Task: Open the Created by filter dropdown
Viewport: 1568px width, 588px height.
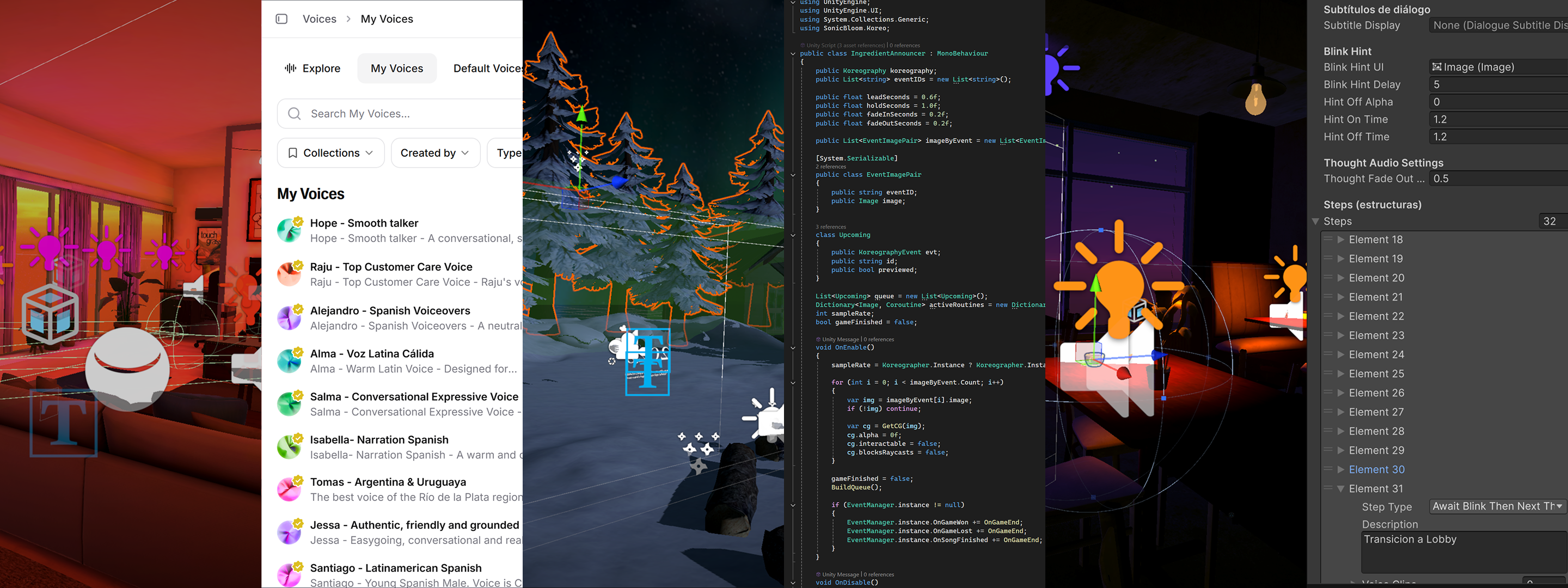Action: point(435,153)
